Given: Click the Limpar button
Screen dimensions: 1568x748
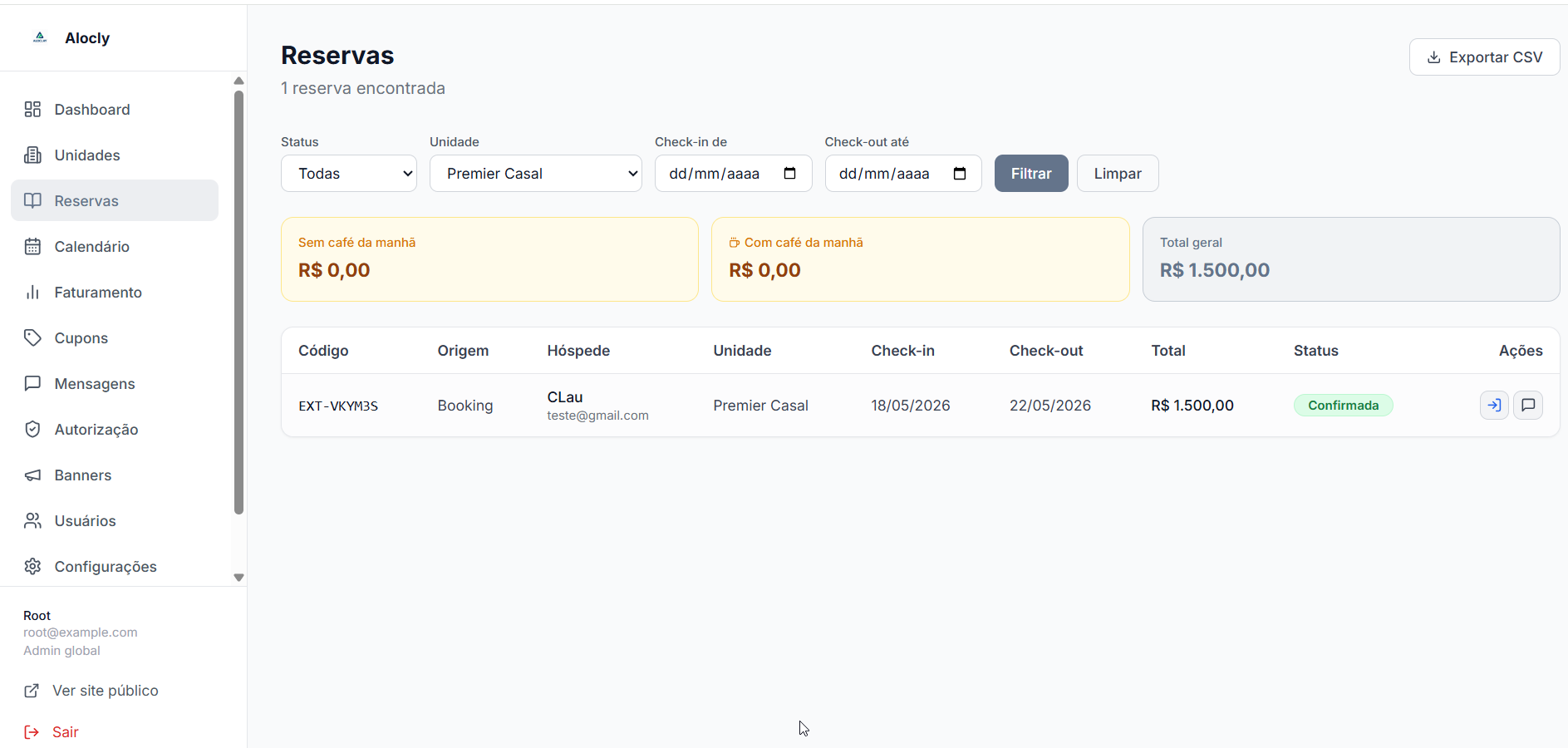Looking at the screenshot, I should [1118, 173].
